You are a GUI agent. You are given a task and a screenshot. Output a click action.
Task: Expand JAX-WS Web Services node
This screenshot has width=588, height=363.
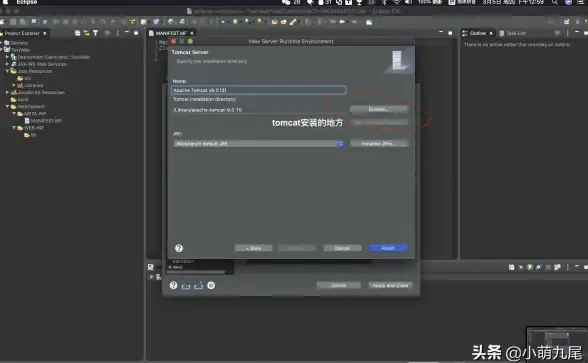[7, 64]
